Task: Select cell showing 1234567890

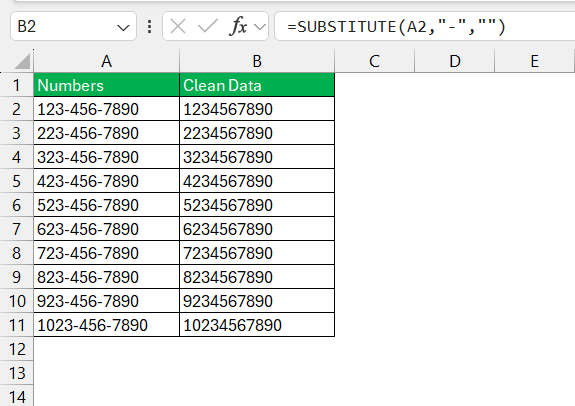Action: pyautogui.click(x=257, y=109)
